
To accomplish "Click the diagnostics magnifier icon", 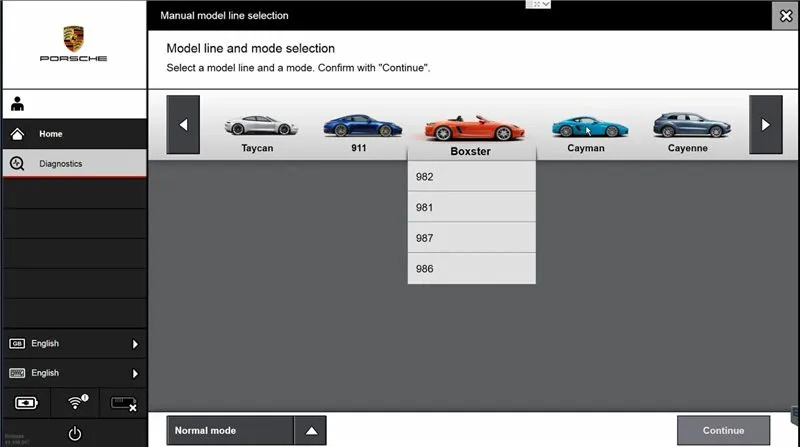I will [x=17, y=163].
